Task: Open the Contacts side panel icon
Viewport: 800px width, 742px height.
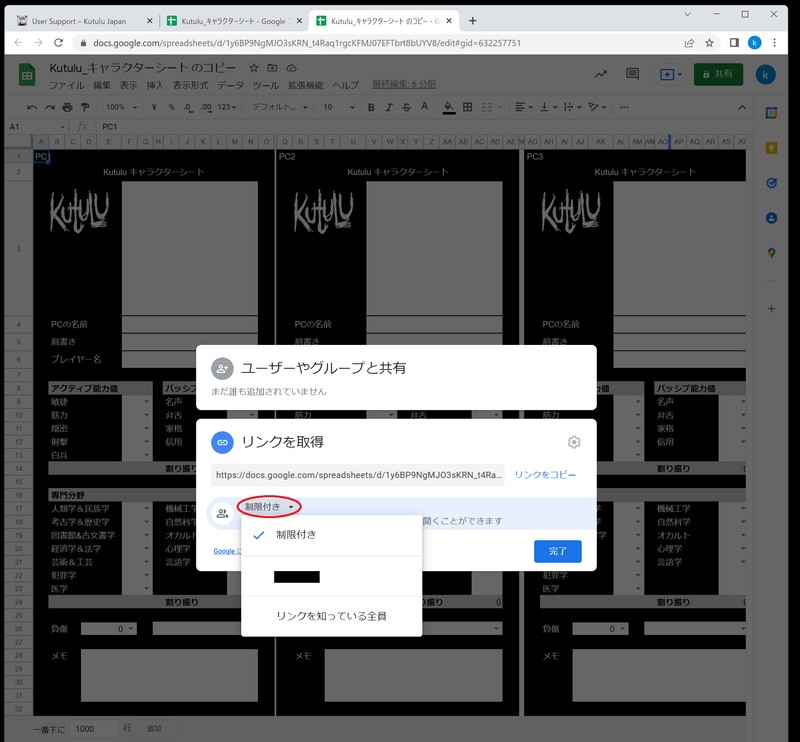Action: pyautogui.click(x=771, y=218)
